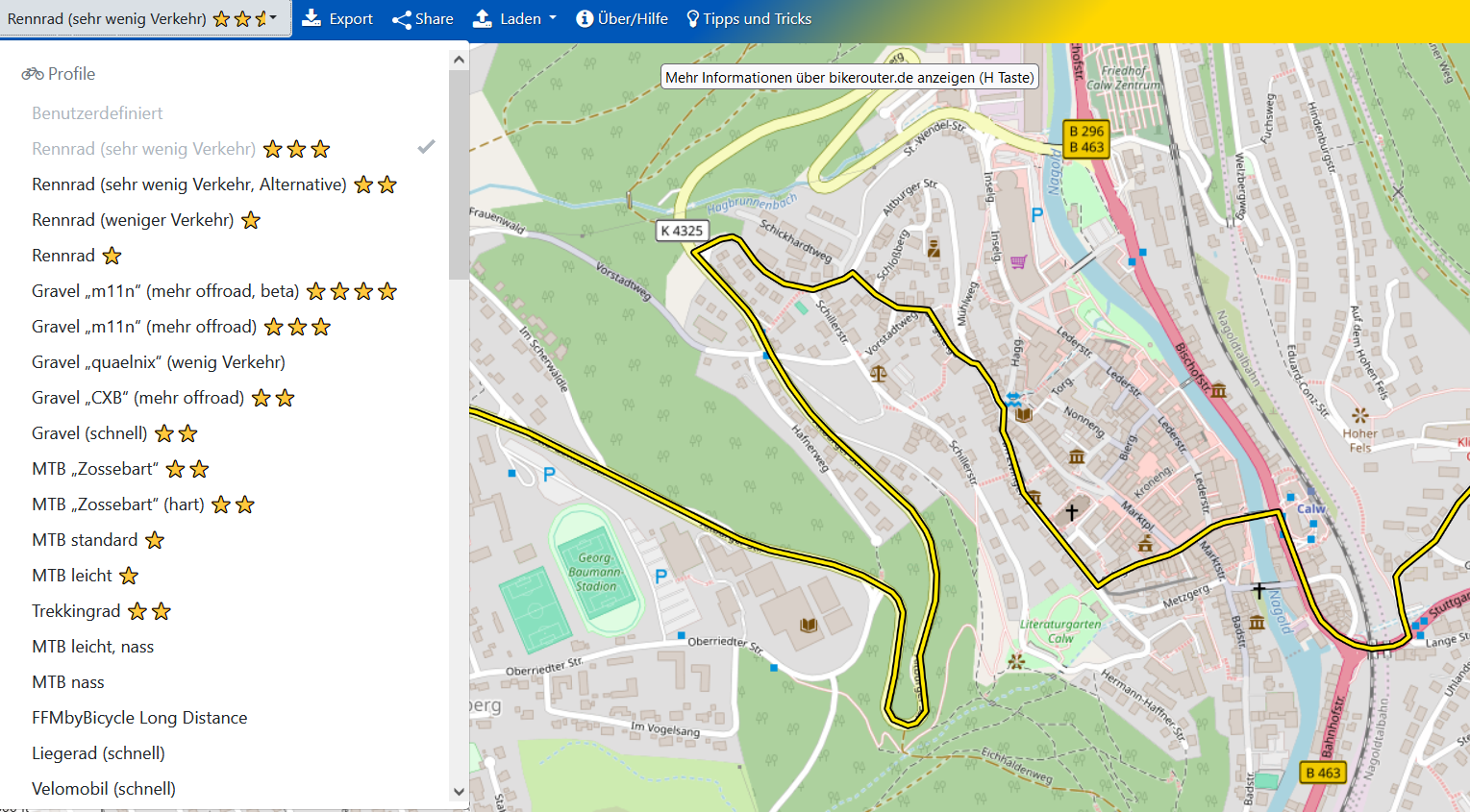Open the Über/Hilfe info page
The width and height of the screenshot is (1470, 812).
click(622, 18)
